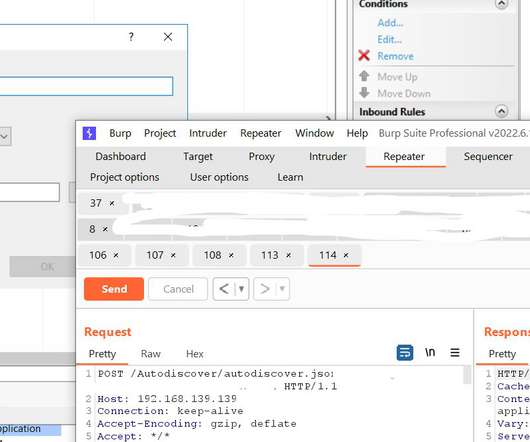Select Pretty view in Request panel
The height and width of the screenshot is (442, 530).
pyautogui.click(x=102, y=354)
